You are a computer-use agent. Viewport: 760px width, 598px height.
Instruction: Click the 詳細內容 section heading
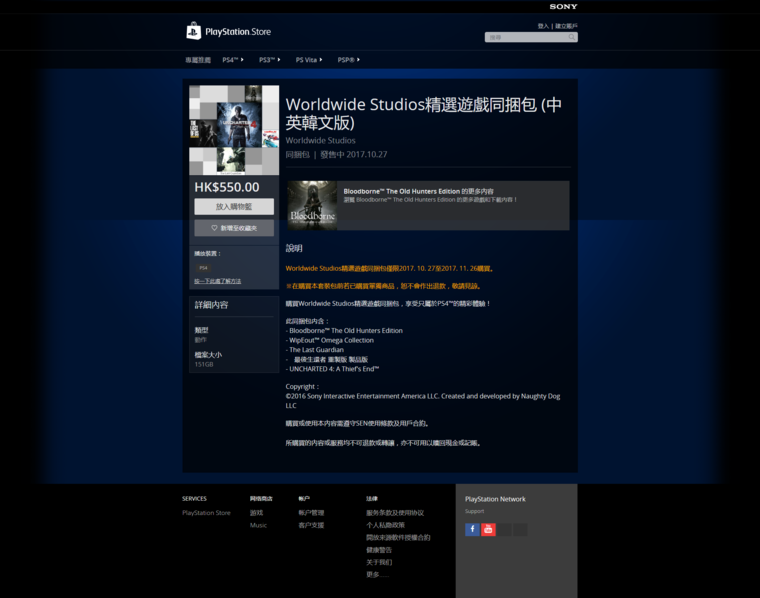211,305
